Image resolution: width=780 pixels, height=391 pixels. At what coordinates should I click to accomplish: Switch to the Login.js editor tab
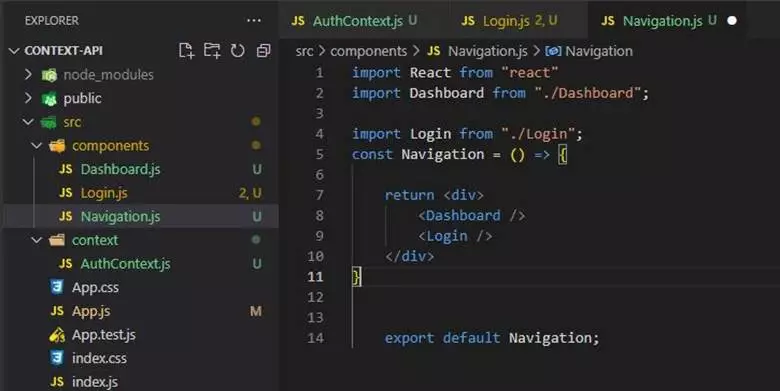(x=519, y=21)
